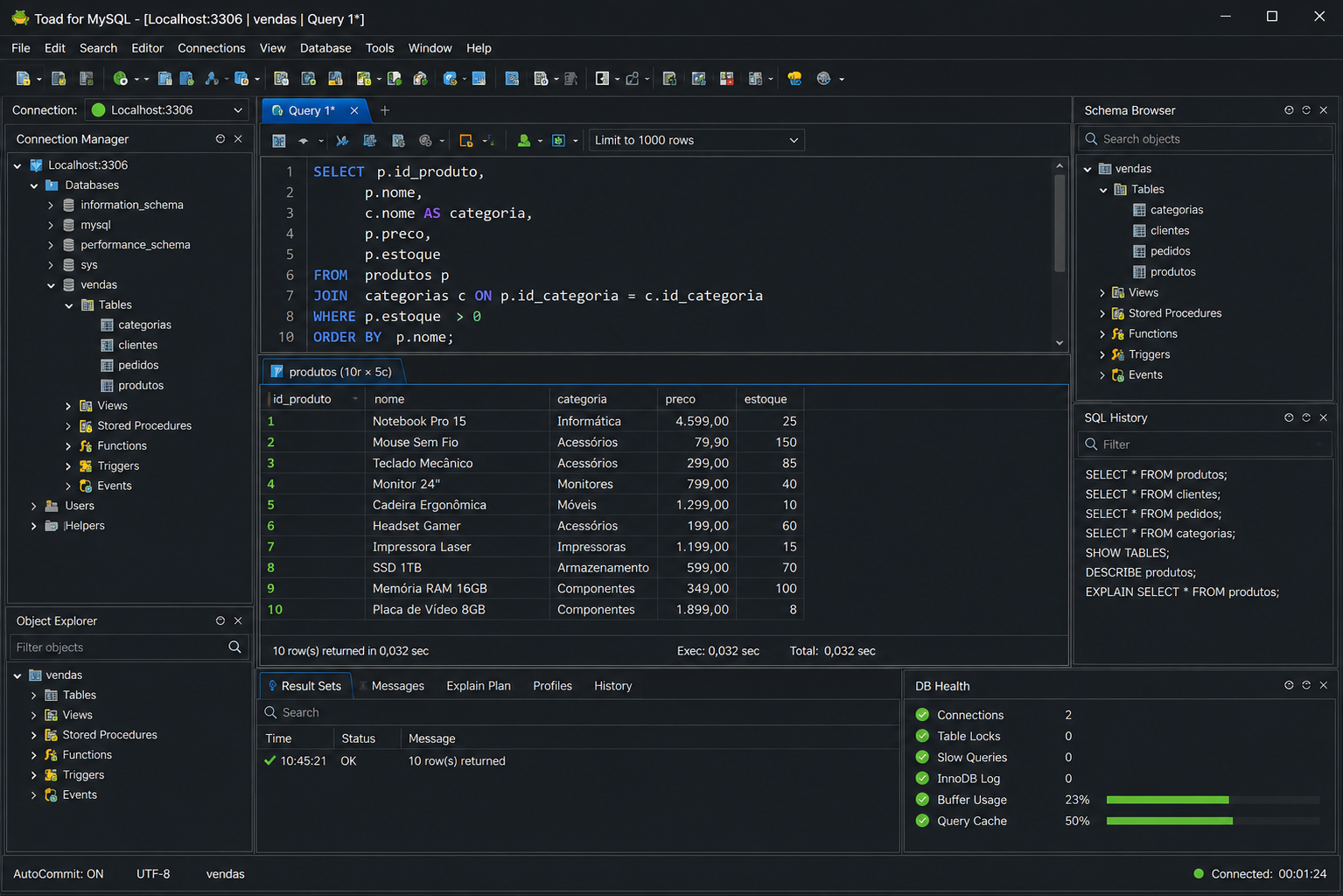Expand Functions in Object Explorer
Viewport: 1343px width, 896px height.
click(x=34, y=755)
